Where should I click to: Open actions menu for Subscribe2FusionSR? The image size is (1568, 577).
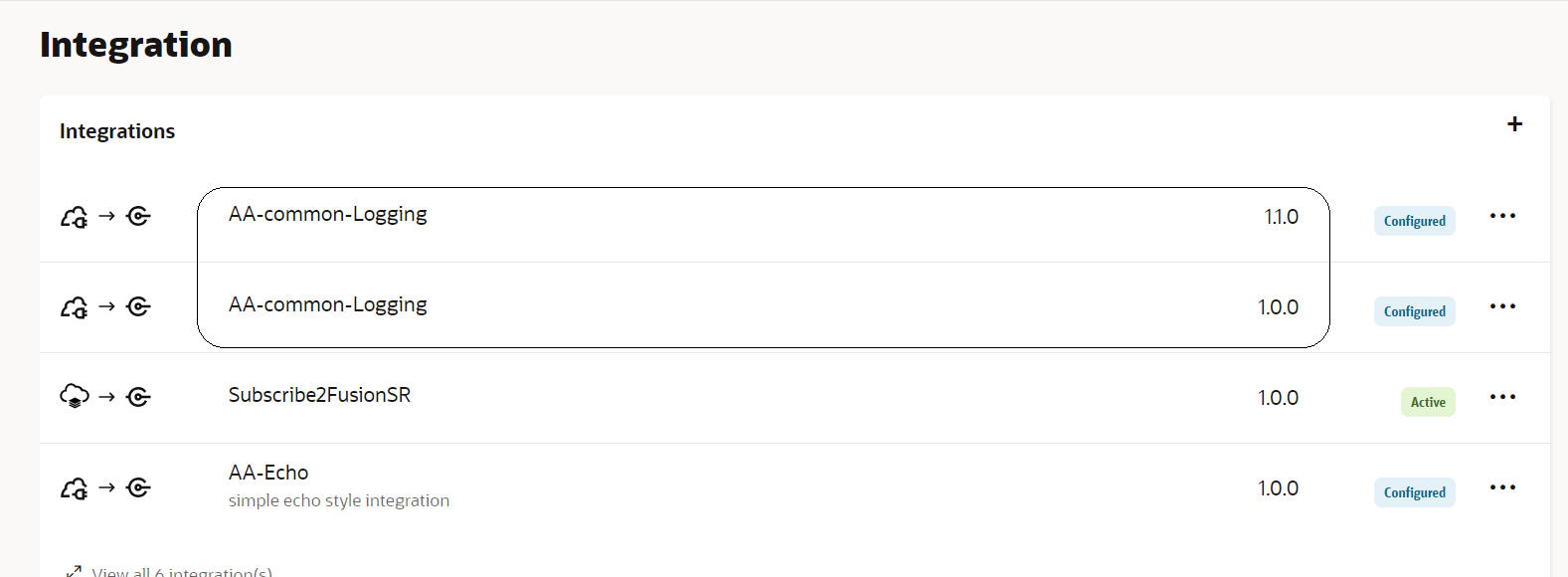(1502, 397)
